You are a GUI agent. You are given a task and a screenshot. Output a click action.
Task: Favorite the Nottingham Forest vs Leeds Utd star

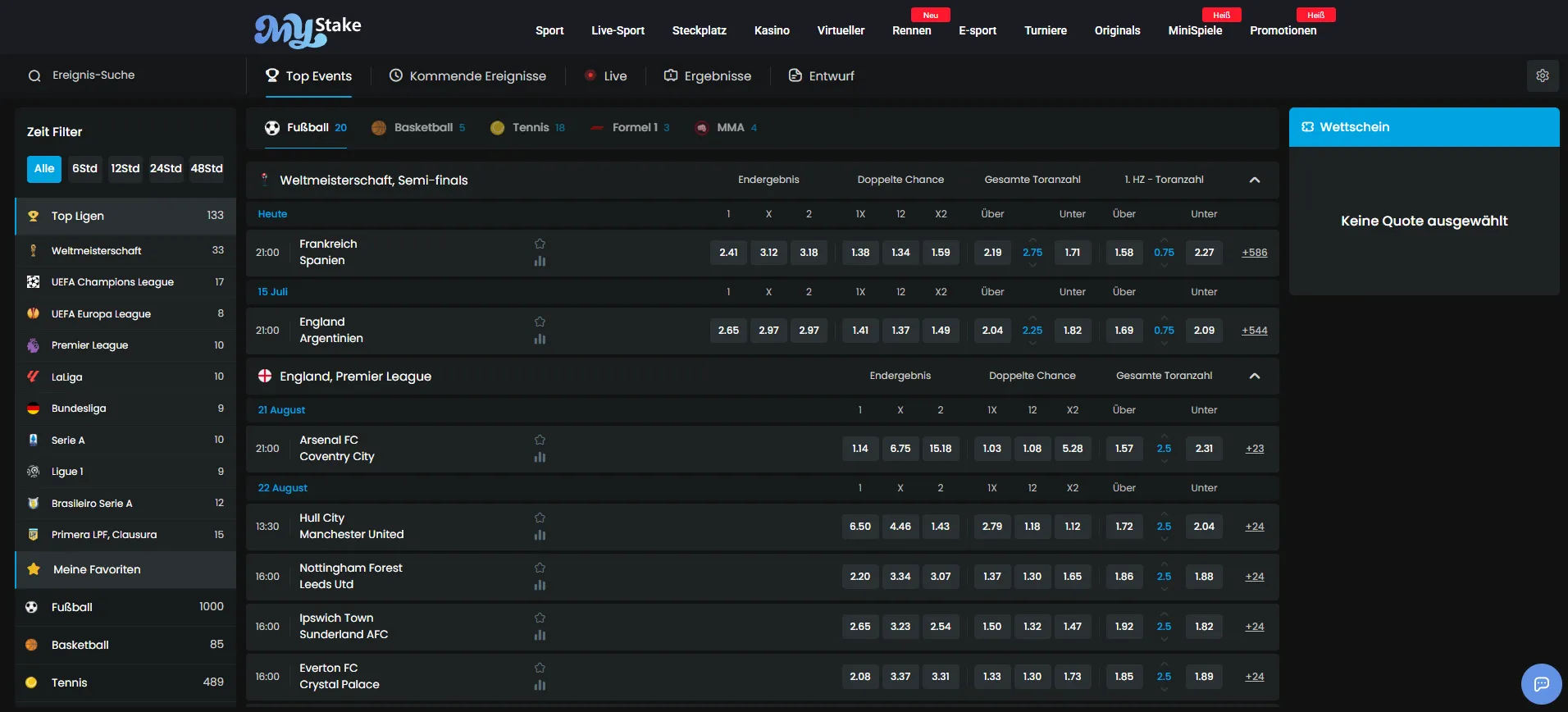540,568
